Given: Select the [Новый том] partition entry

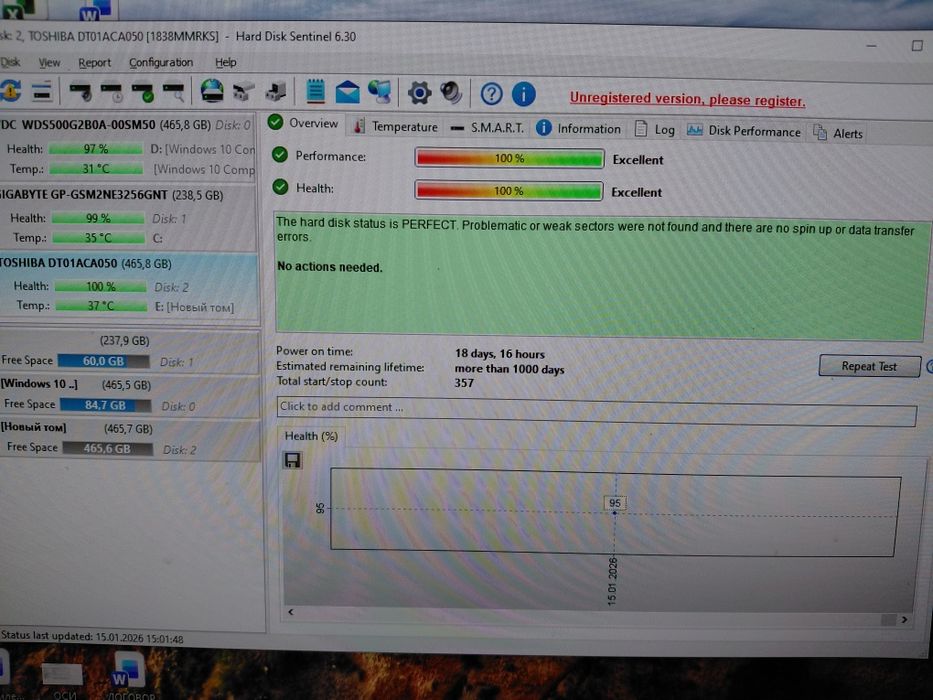Looking at the screenshot, I should (130, 439).
